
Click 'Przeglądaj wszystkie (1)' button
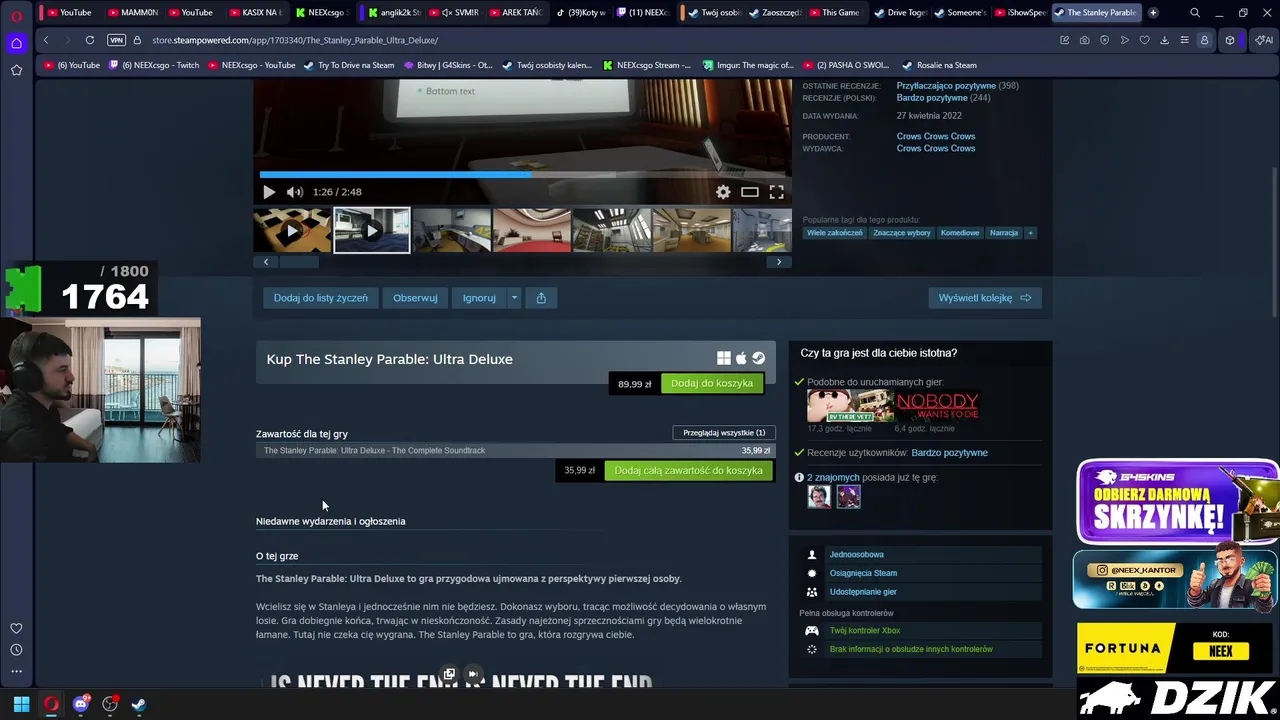(x=724, y=433)
